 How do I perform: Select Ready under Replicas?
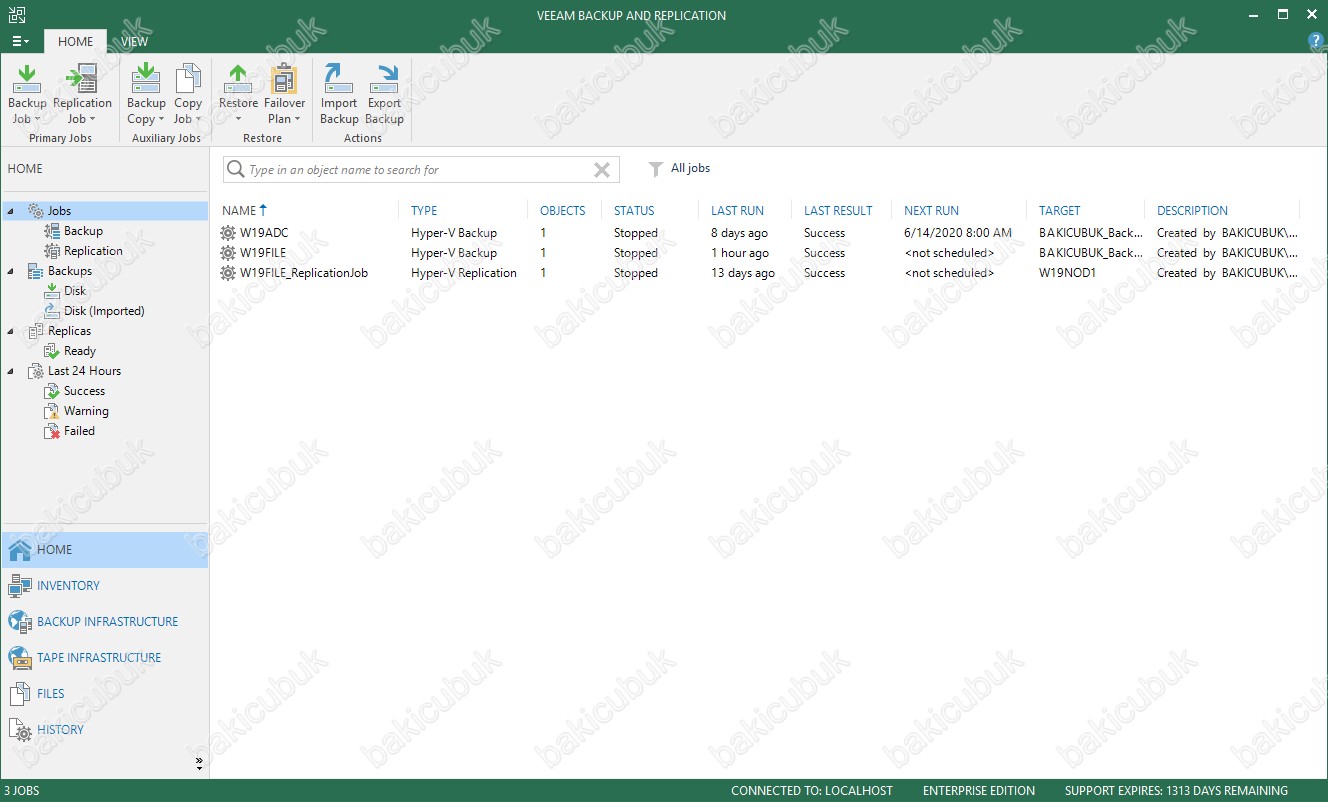click(79, 351)
